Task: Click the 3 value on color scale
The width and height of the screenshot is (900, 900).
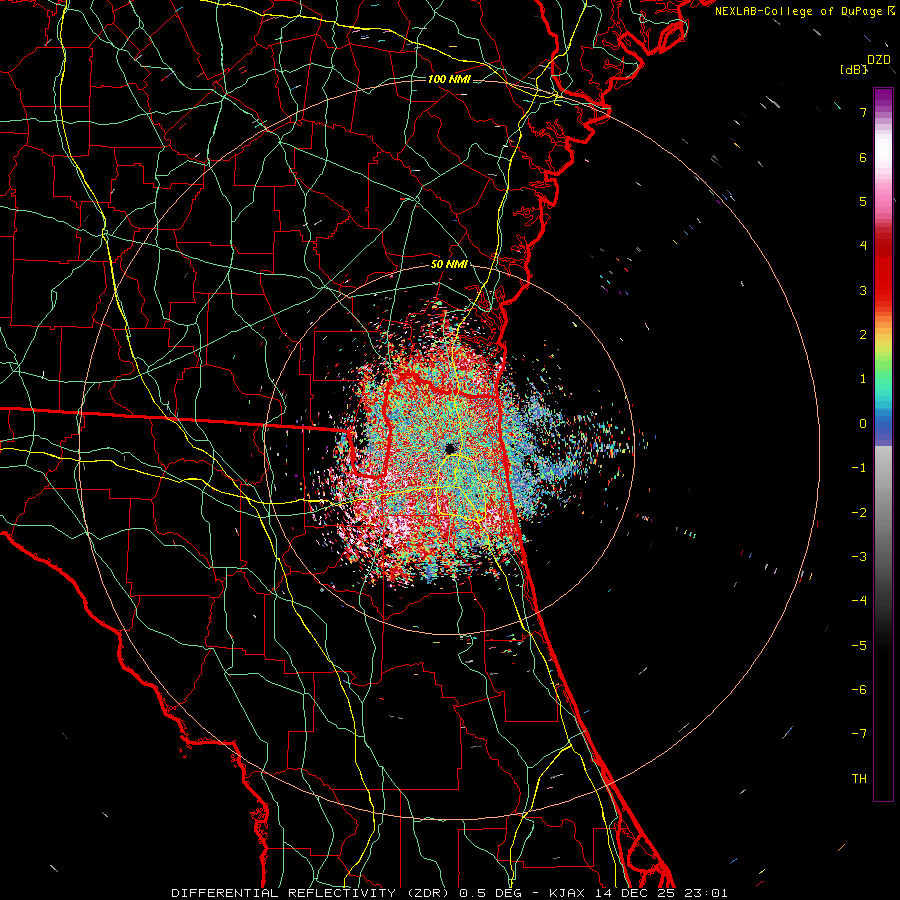Action: click(x=863, y=290)
